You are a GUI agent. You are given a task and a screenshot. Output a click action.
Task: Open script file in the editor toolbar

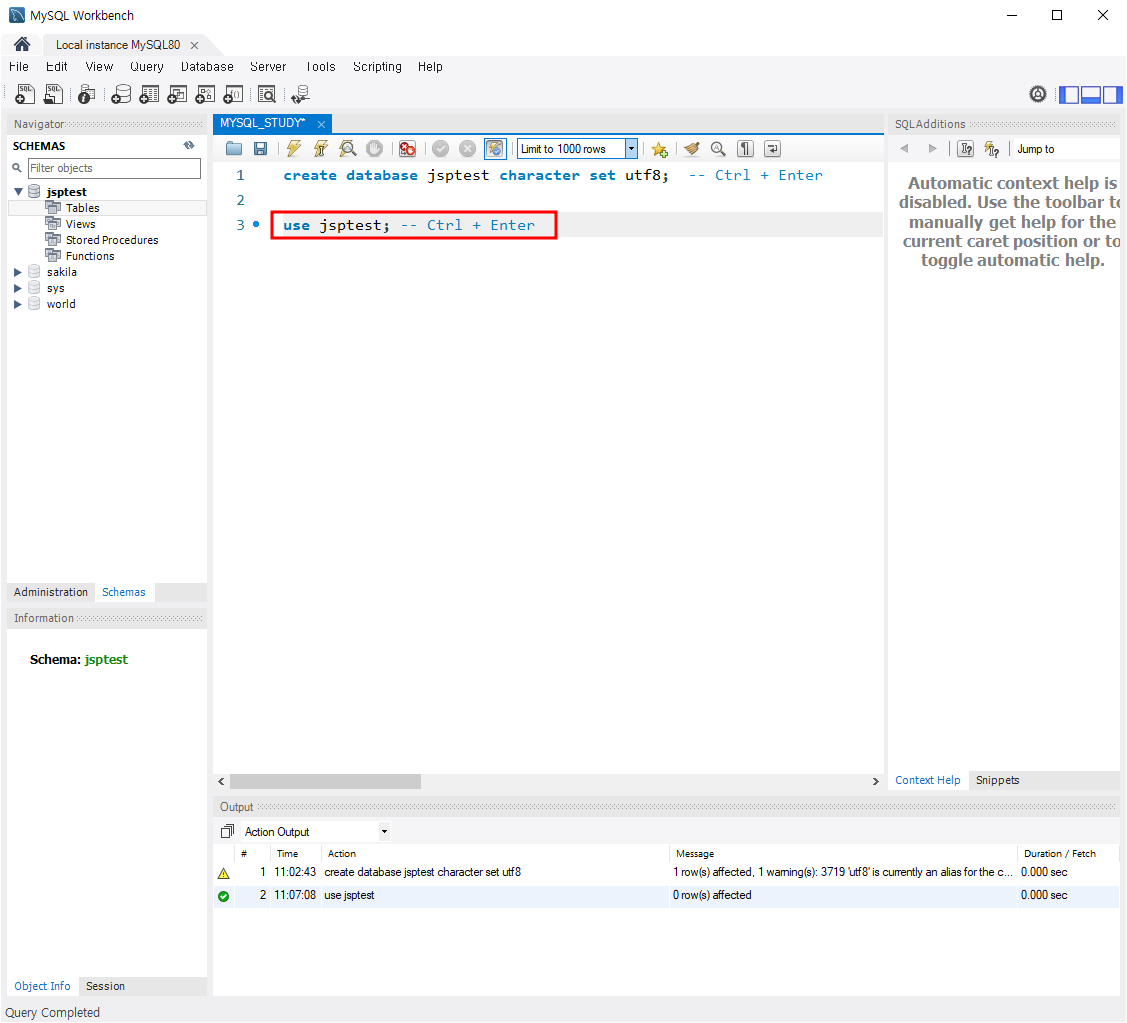click(x=234, y=149)
